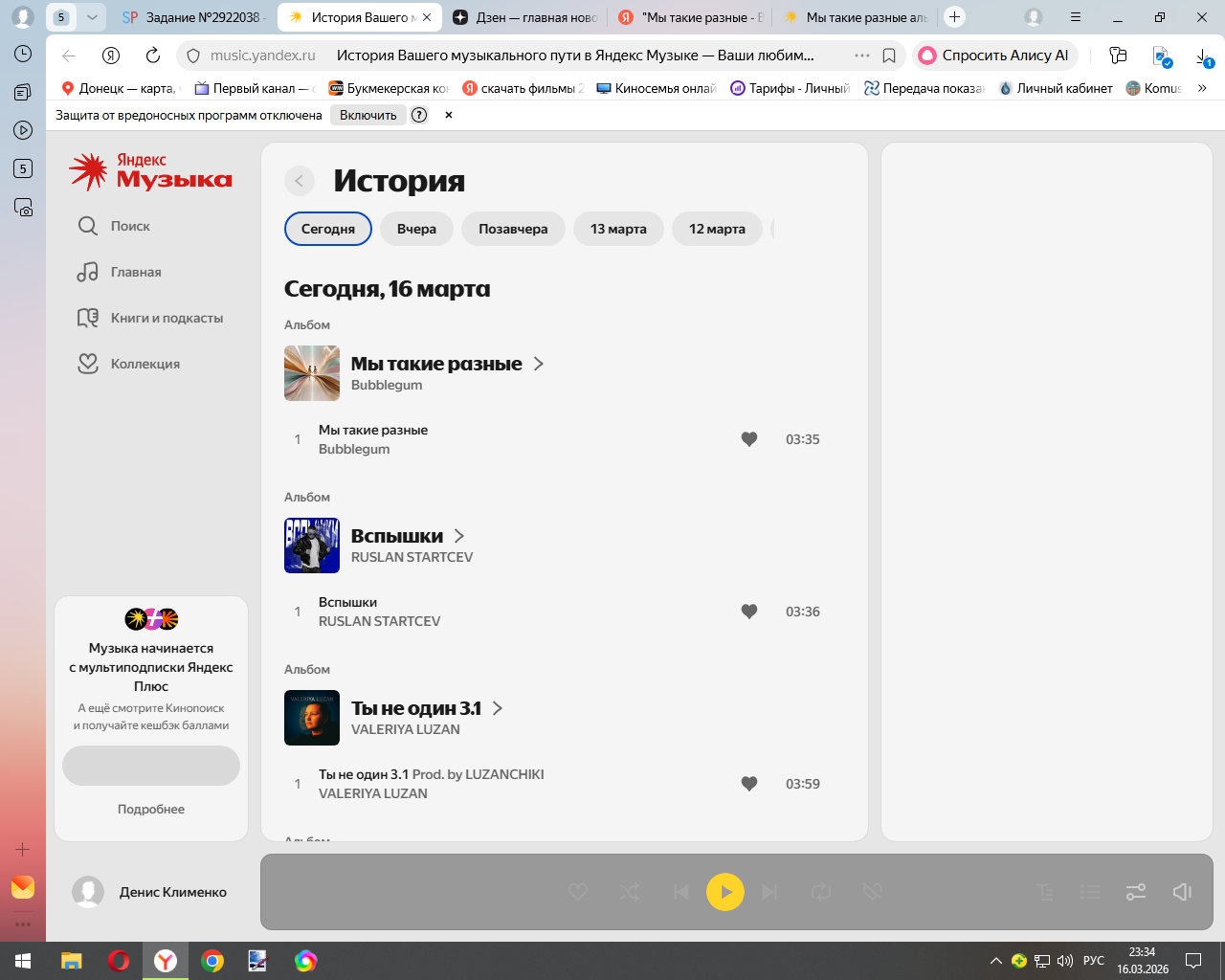Click the Яндекс Музыка logo
This screenshot has height=980, width=1225.
tap(151, 172)
